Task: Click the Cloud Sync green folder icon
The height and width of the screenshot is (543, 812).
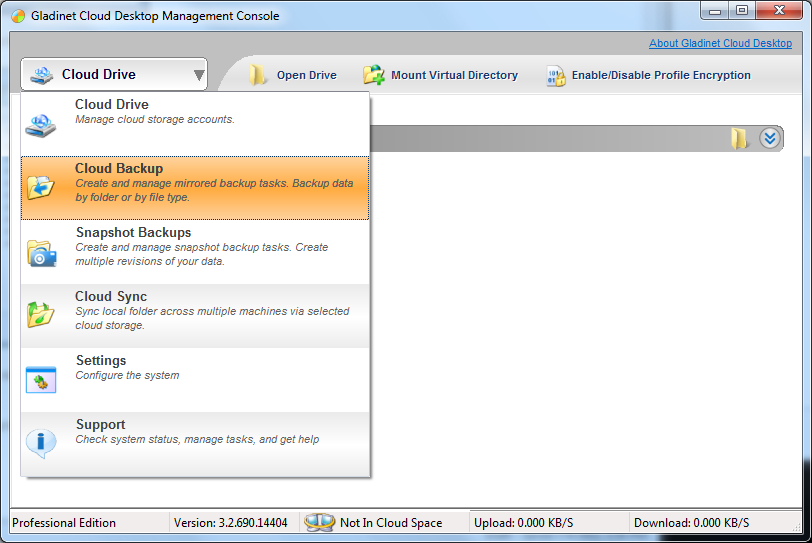Action: [40, 314]
